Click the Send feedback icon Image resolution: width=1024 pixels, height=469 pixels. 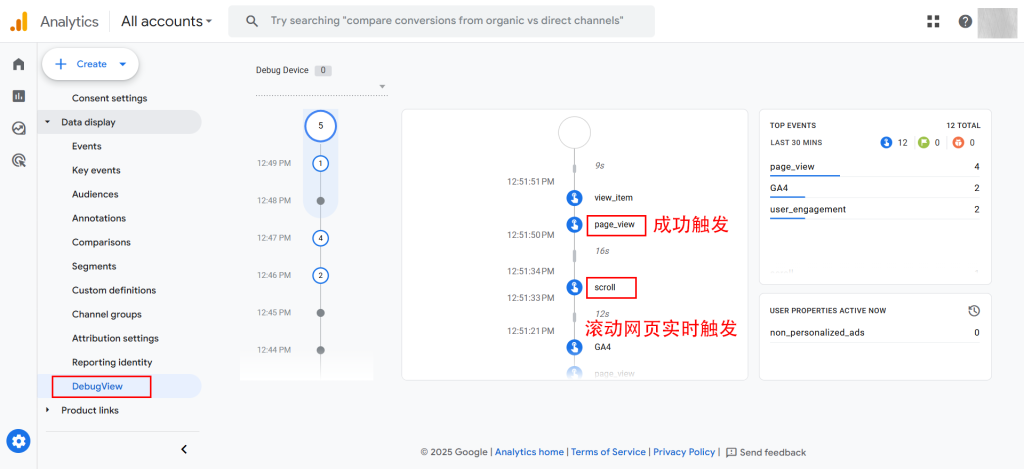tap(731, 452)
